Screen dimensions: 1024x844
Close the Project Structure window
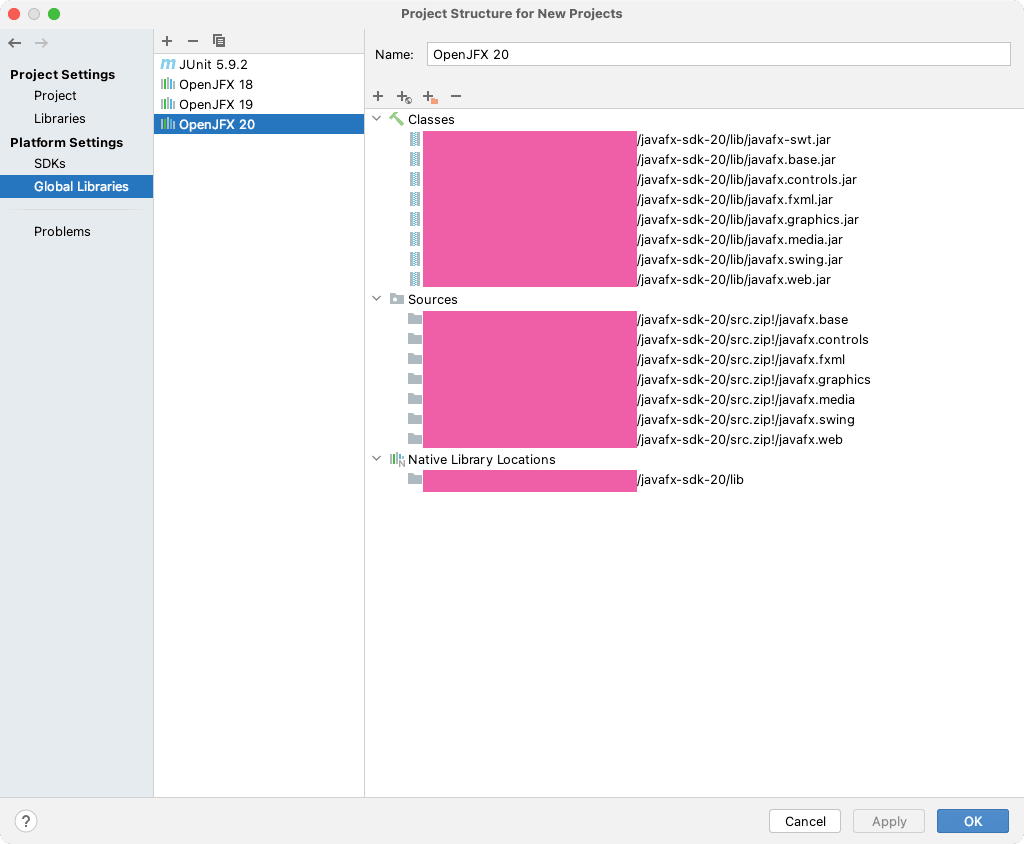tap(14, 14)
